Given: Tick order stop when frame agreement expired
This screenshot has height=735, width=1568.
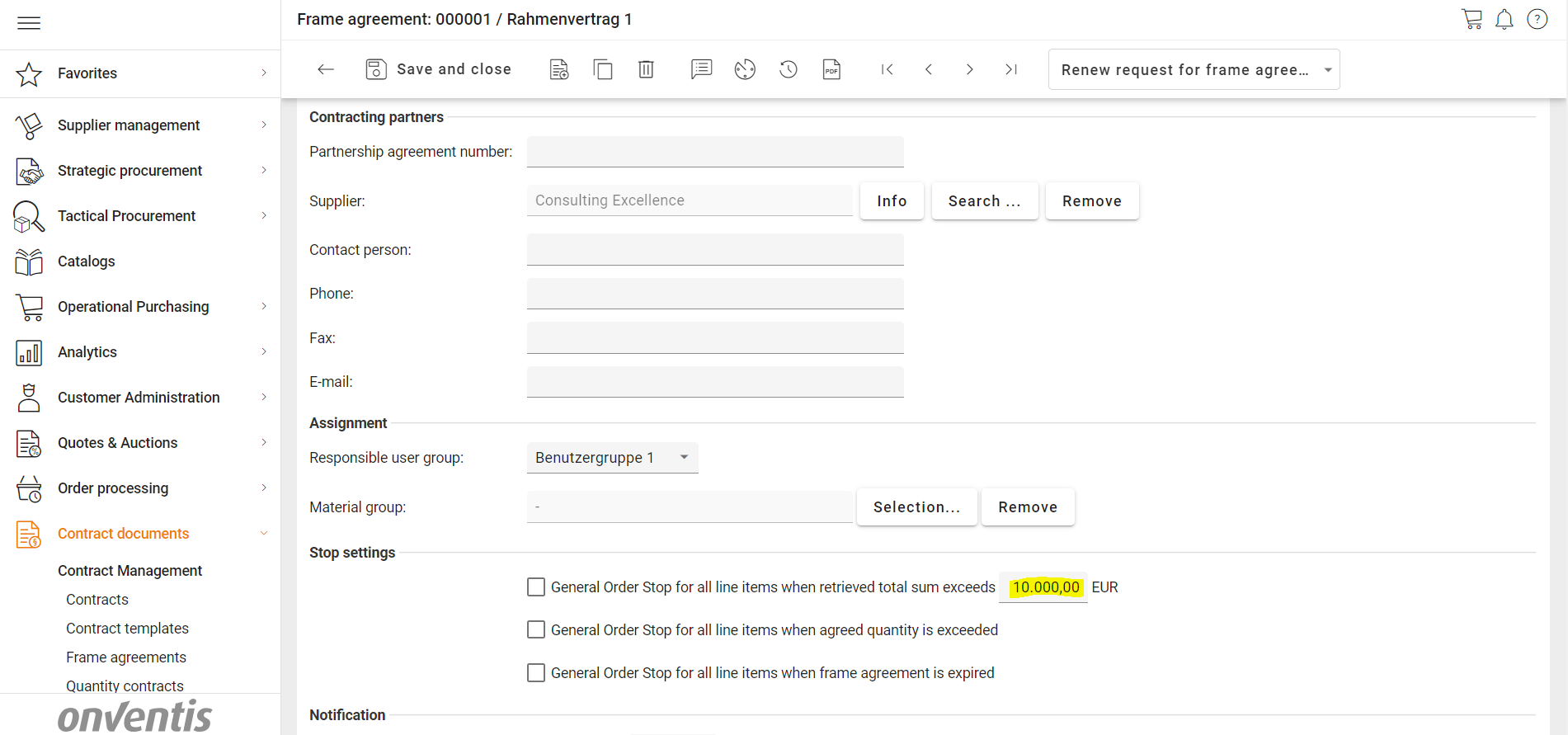Looking at the screenshot, I should click(536, 673).
